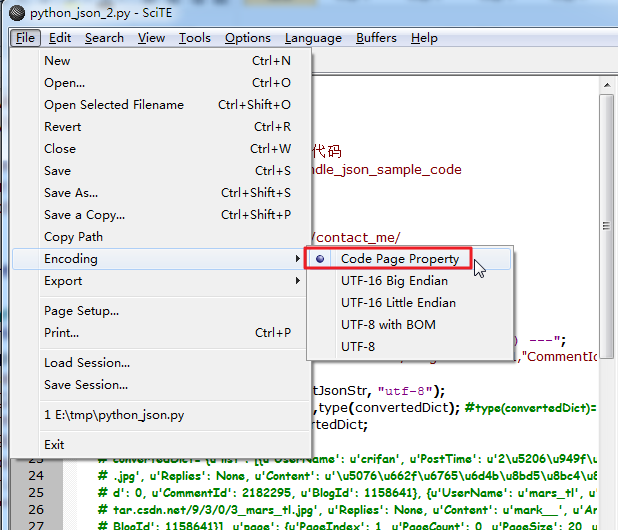Choose Close in the File menu

point(160,149)
